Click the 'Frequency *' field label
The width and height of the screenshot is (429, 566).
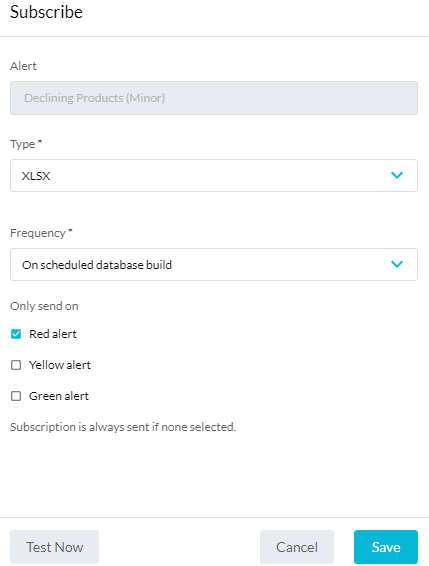click(x=41, y=233)
